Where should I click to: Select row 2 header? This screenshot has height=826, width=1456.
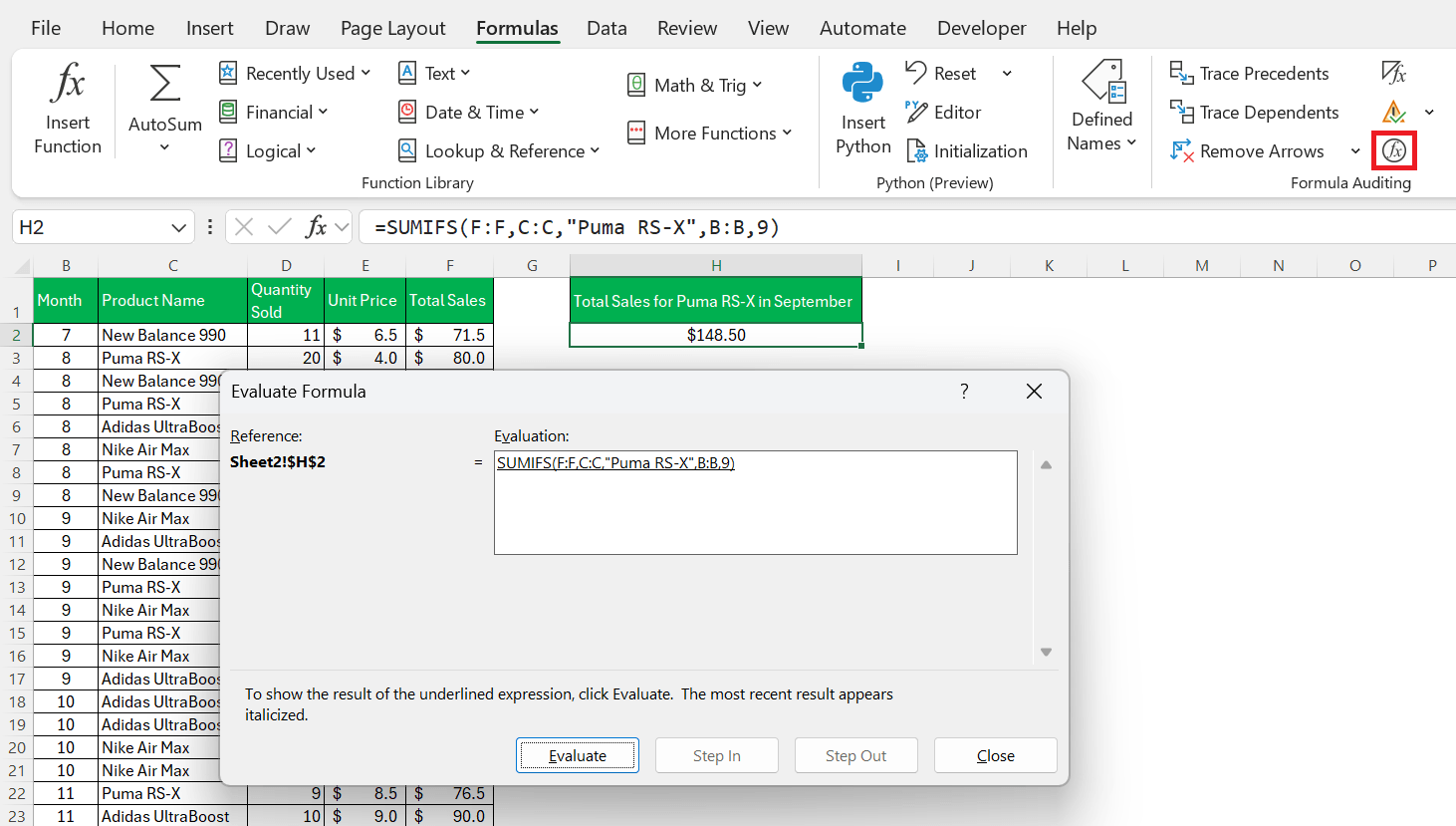pyautogui.click(x=16, y=335)
